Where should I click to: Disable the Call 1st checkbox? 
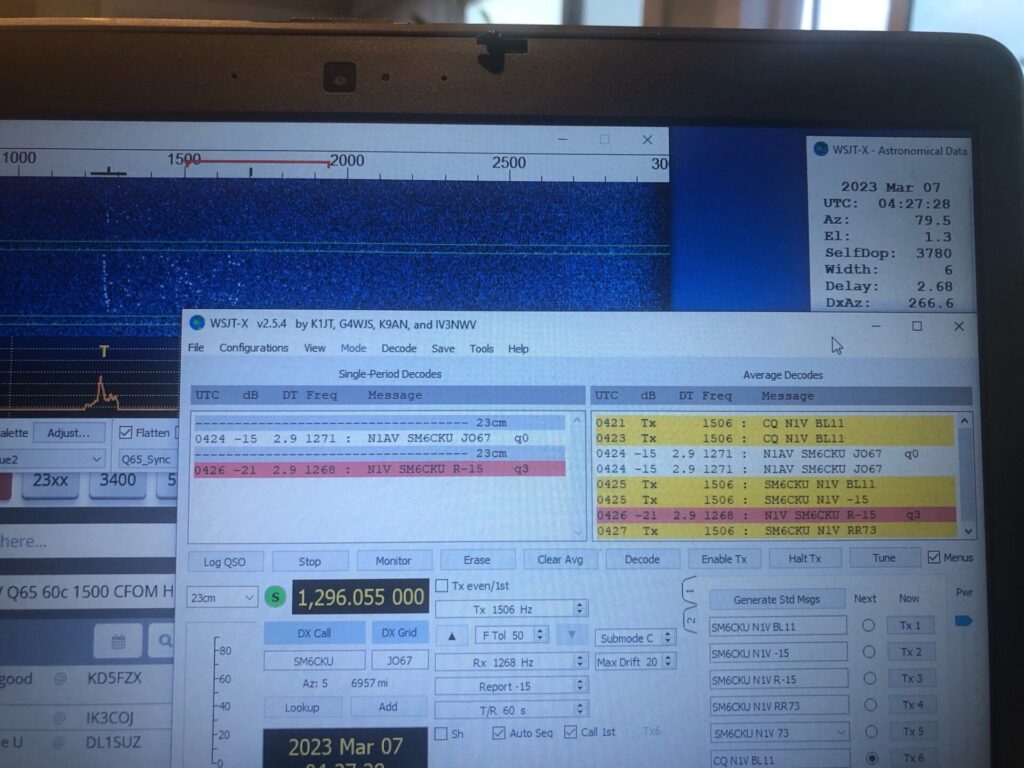(x=570, y=732)
